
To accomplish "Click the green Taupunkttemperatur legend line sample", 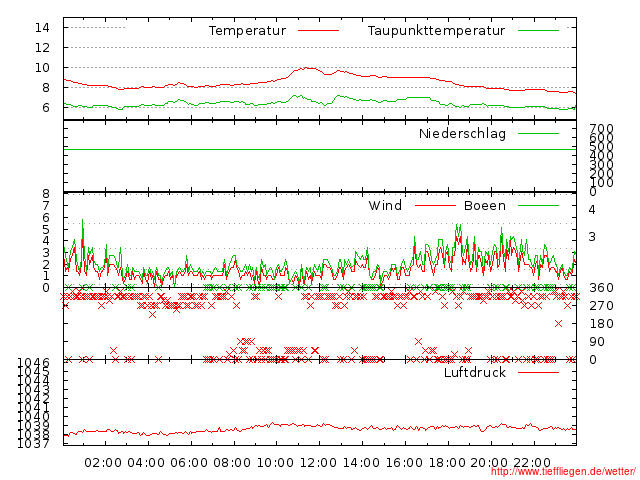I will tap(538, 31).
